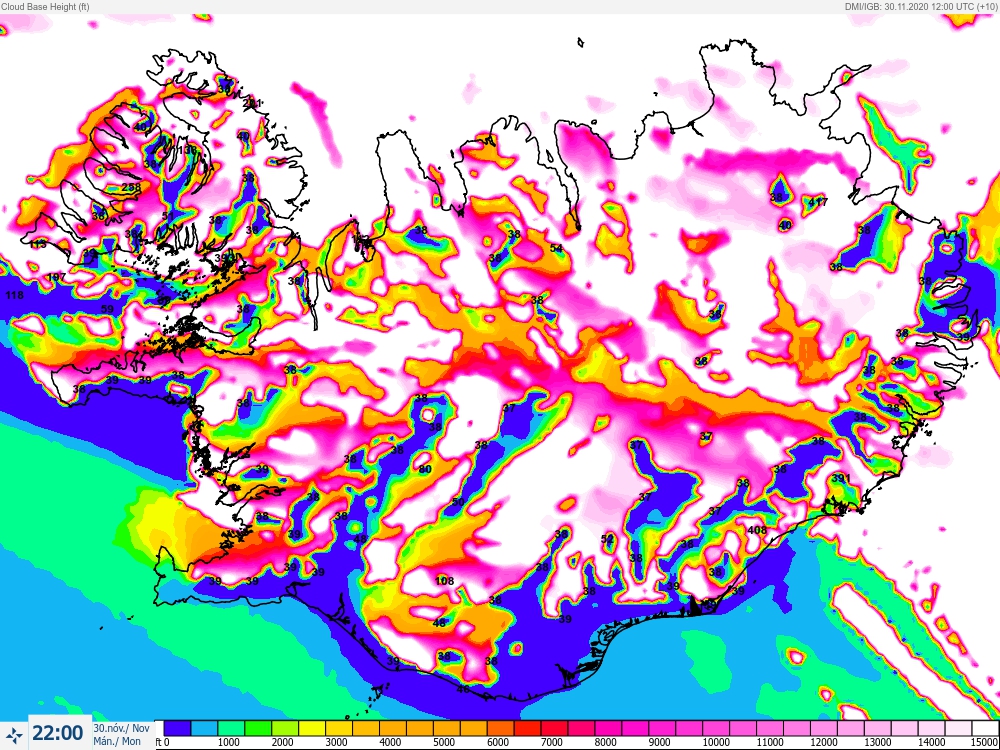Click the '118' map value at far west
The height and width of the screenshot is (750, 1000).
coord(14,295)
